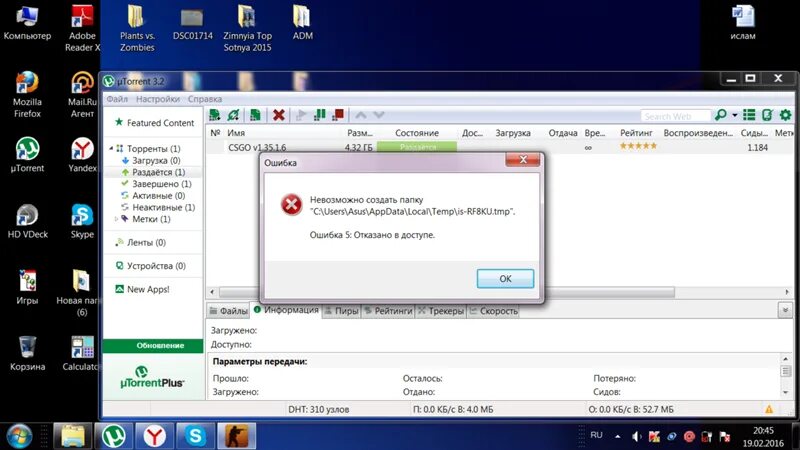Click the green Раздаётся status progress bar

tap(417, 147)
